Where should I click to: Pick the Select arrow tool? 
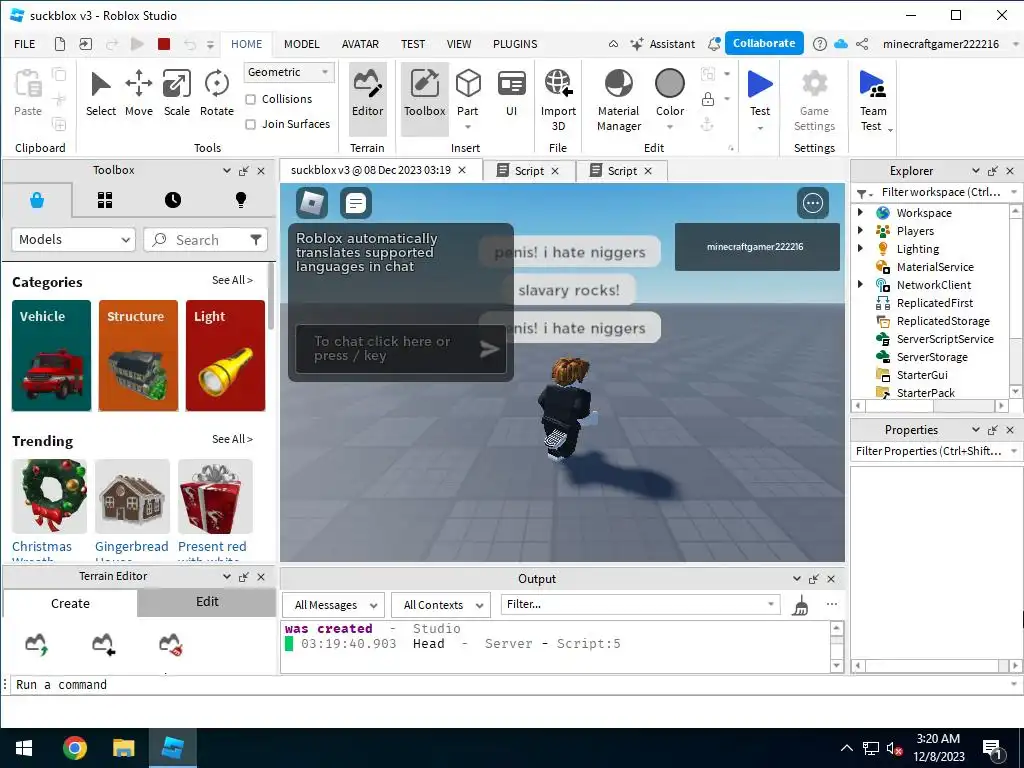tap(101, 93)
